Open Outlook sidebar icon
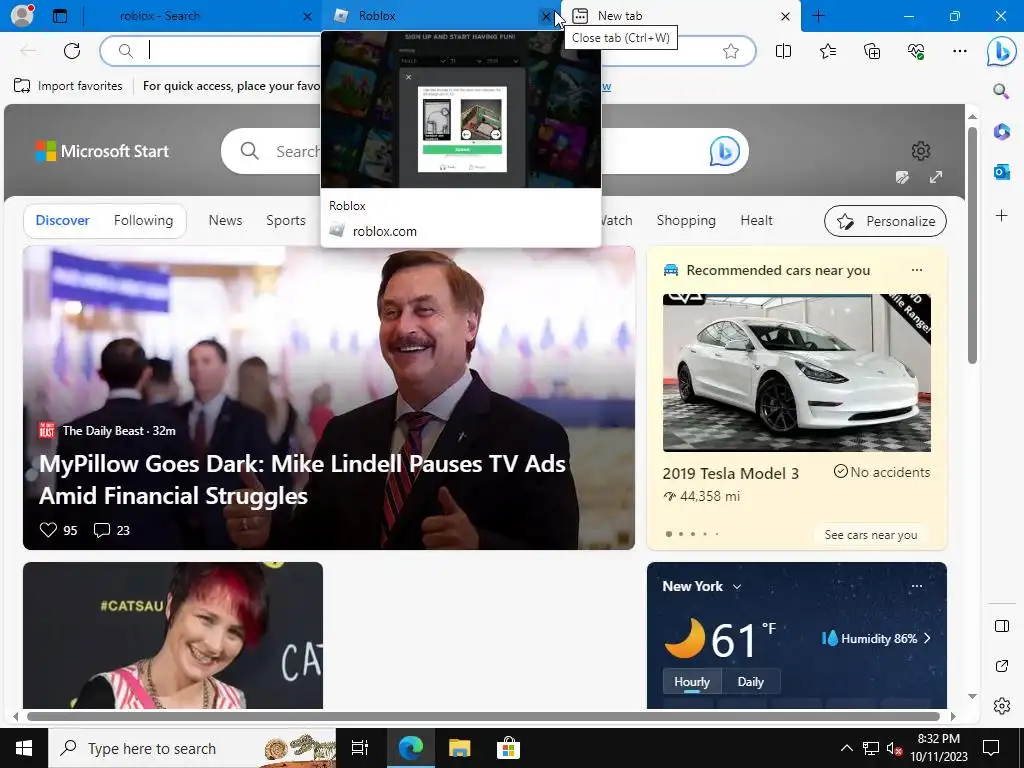This screenshot has height=768, width=1024. [x=1001, y=172]
